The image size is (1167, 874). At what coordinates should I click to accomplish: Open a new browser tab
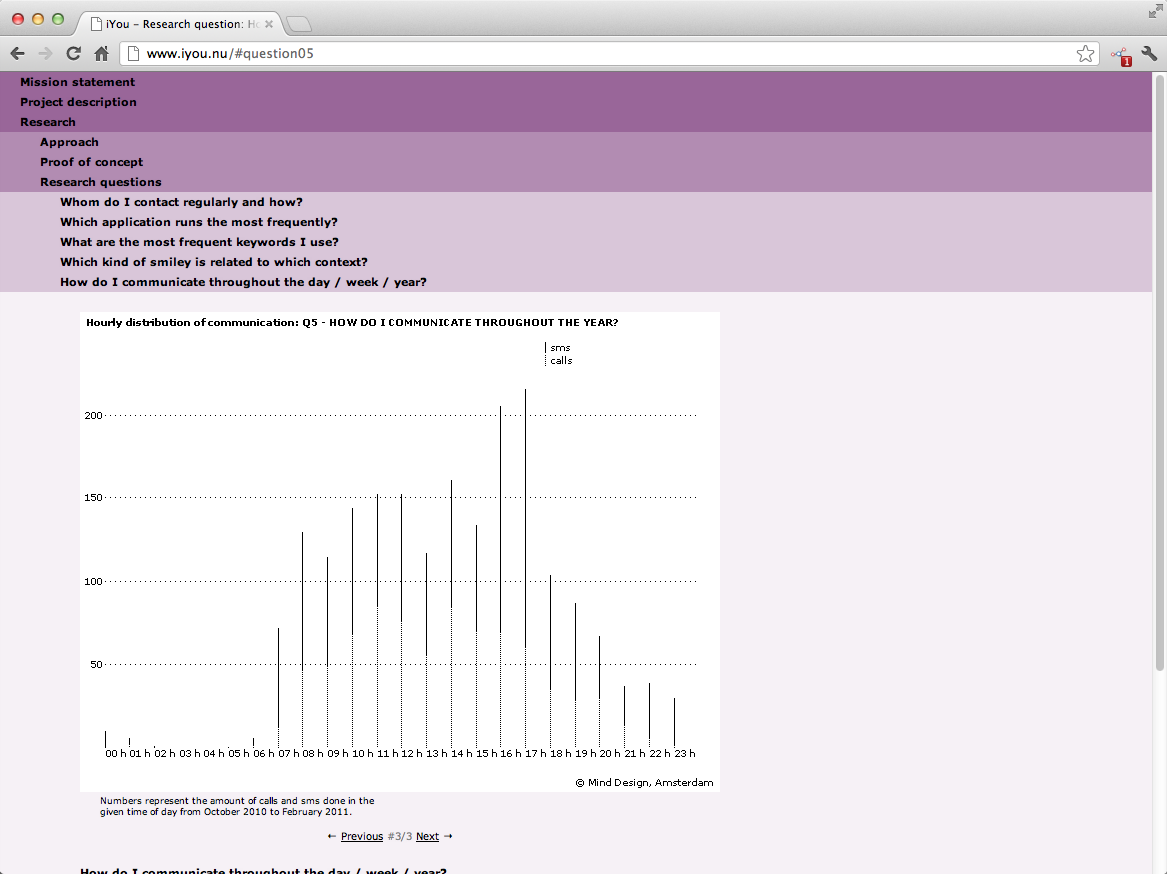[299, 23]
